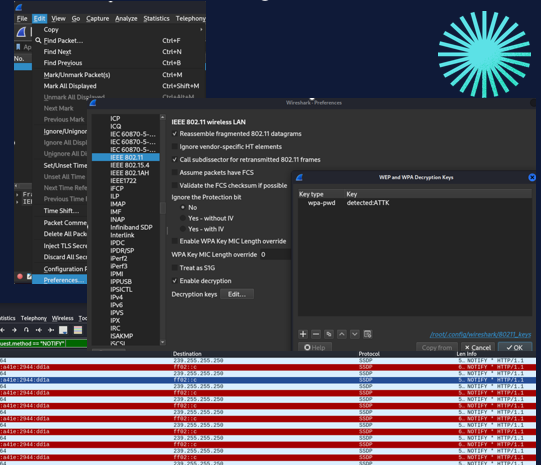
Task: Expand the IEEE tree node in packet details
Action: point(17,202)
